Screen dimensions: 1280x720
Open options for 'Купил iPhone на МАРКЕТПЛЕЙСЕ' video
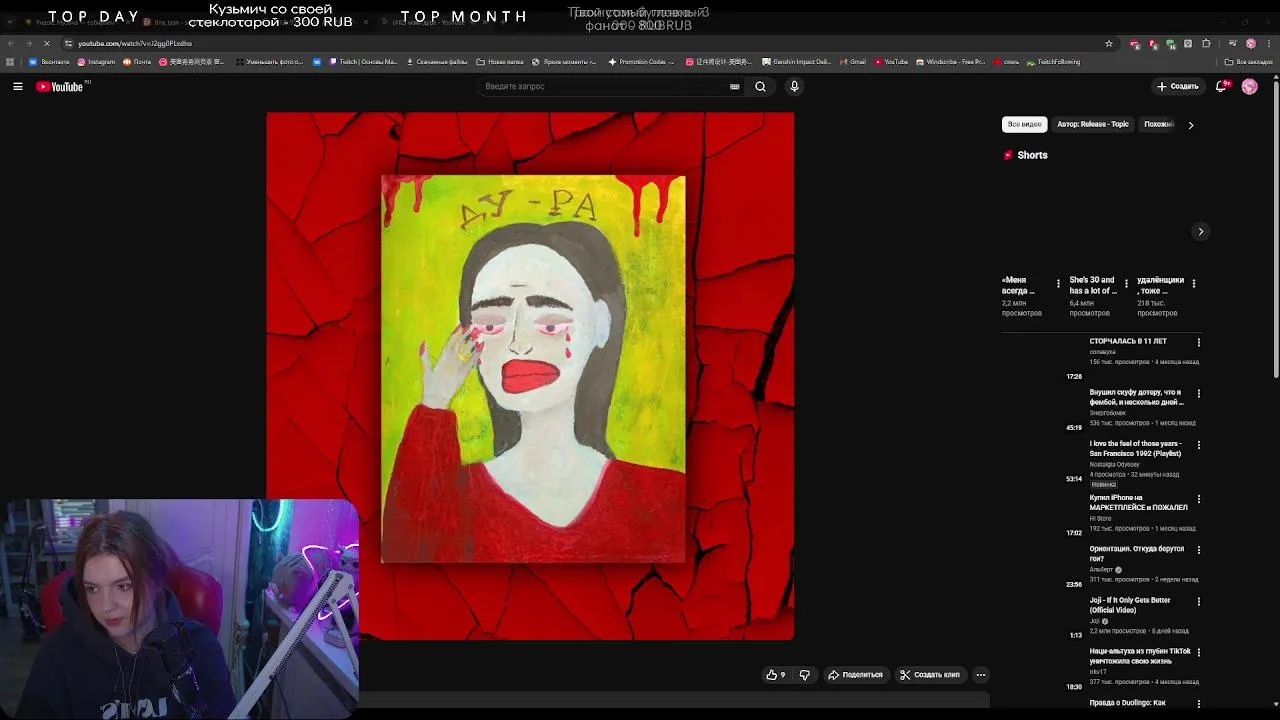1199,499
